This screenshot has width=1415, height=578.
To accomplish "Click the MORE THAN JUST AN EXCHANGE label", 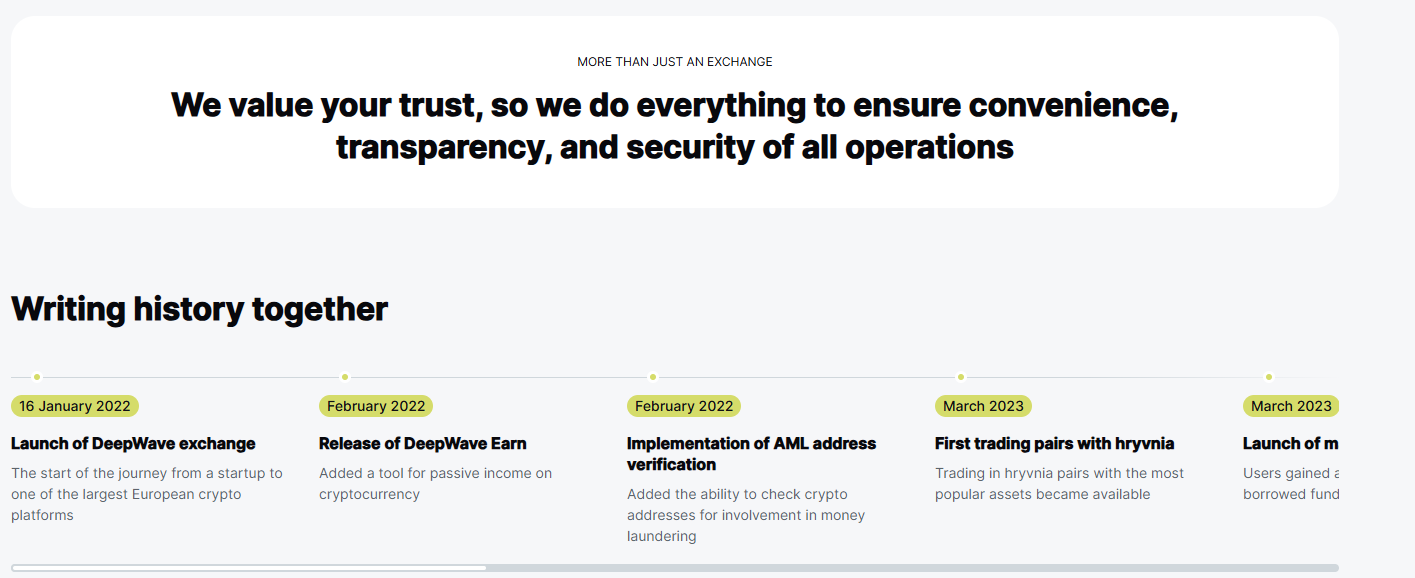I will [675, 62].
